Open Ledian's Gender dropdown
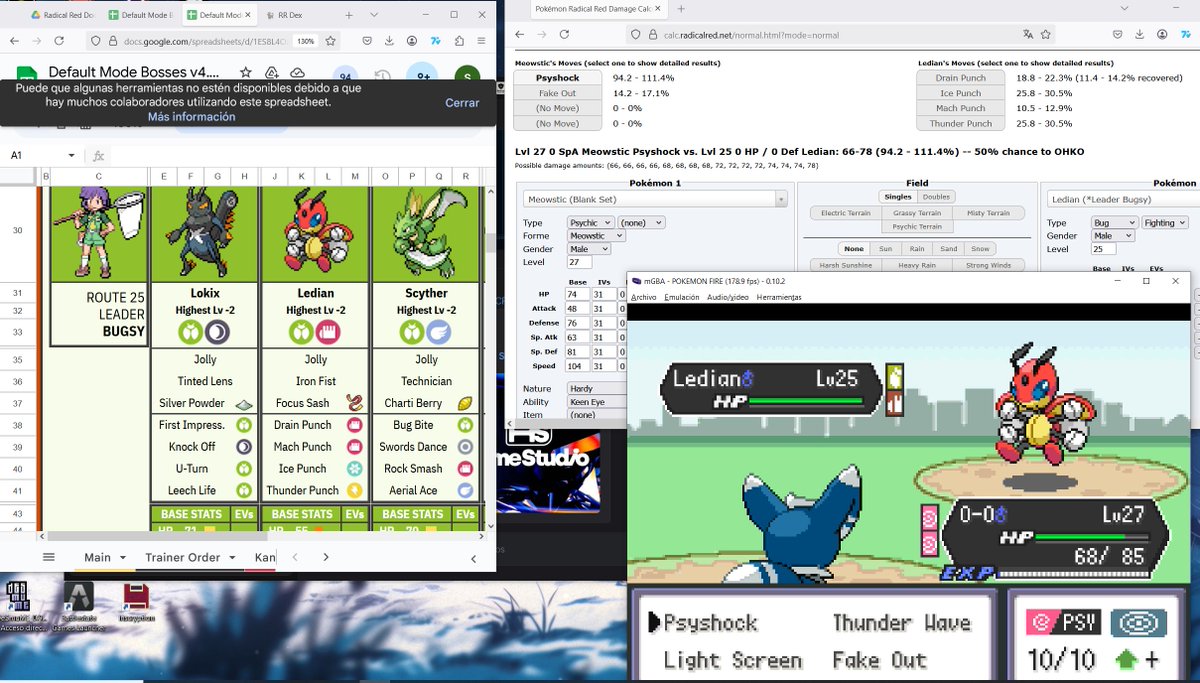Screen dimensions: 1200x683 (x=1113, y=236)
